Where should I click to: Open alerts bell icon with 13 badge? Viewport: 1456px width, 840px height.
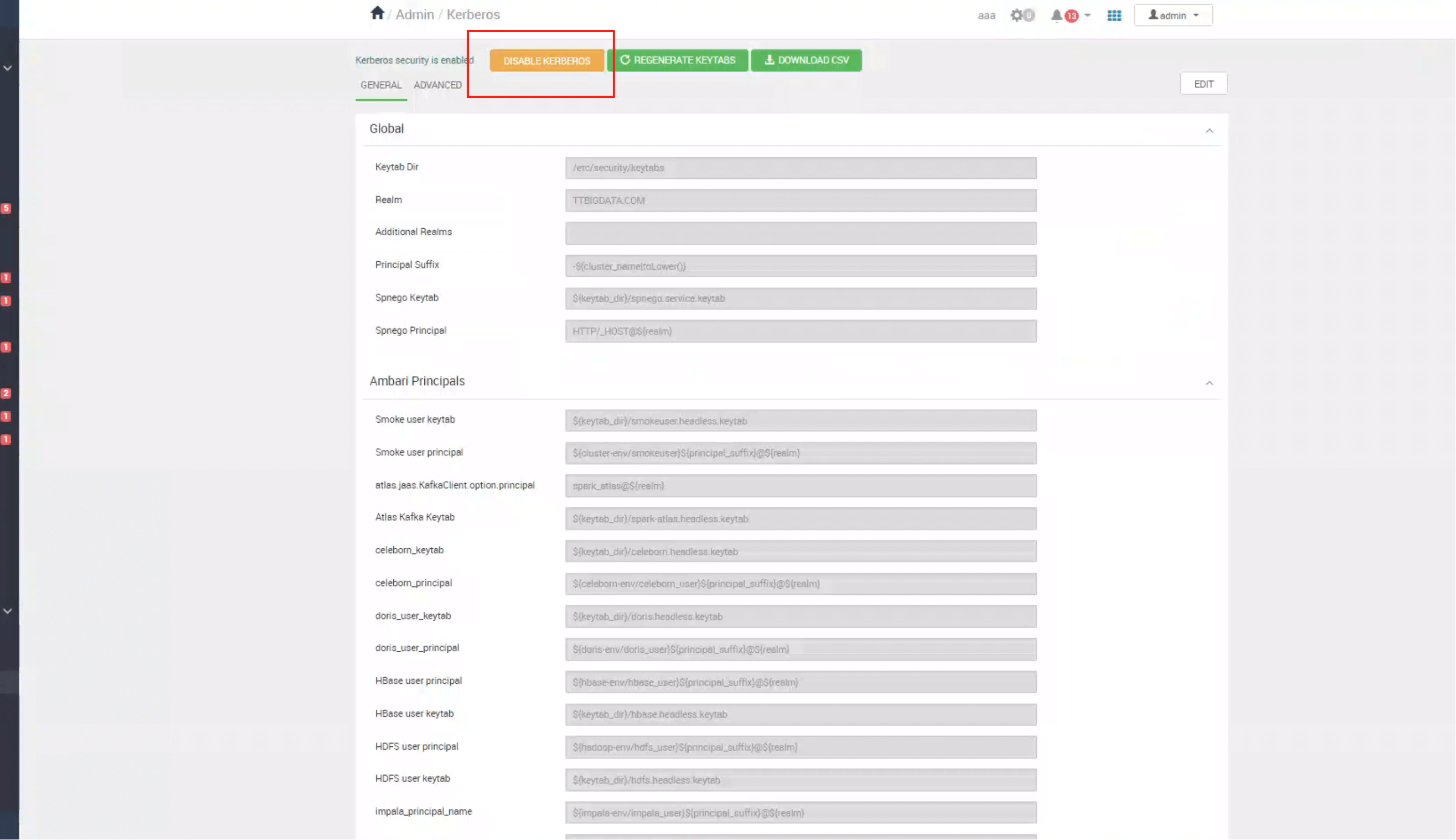pos(1057,16)
